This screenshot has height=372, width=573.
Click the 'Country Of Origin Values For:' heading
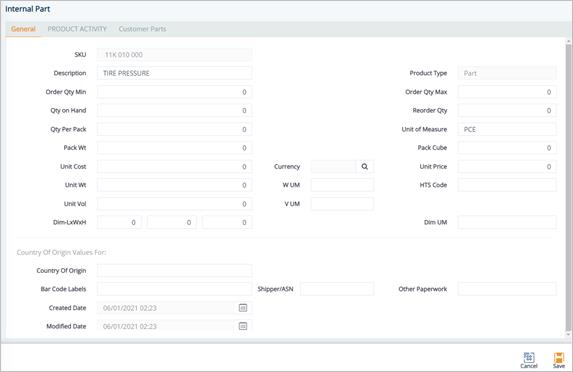[x=61, y=253]
